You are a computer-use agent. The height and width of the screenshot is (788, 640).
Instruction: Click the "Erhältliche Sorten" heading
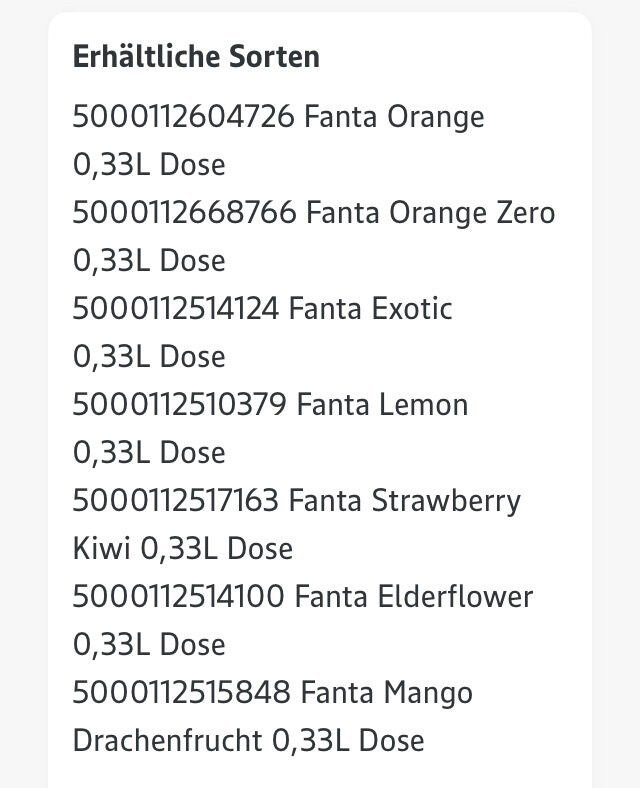click(196, 56)
